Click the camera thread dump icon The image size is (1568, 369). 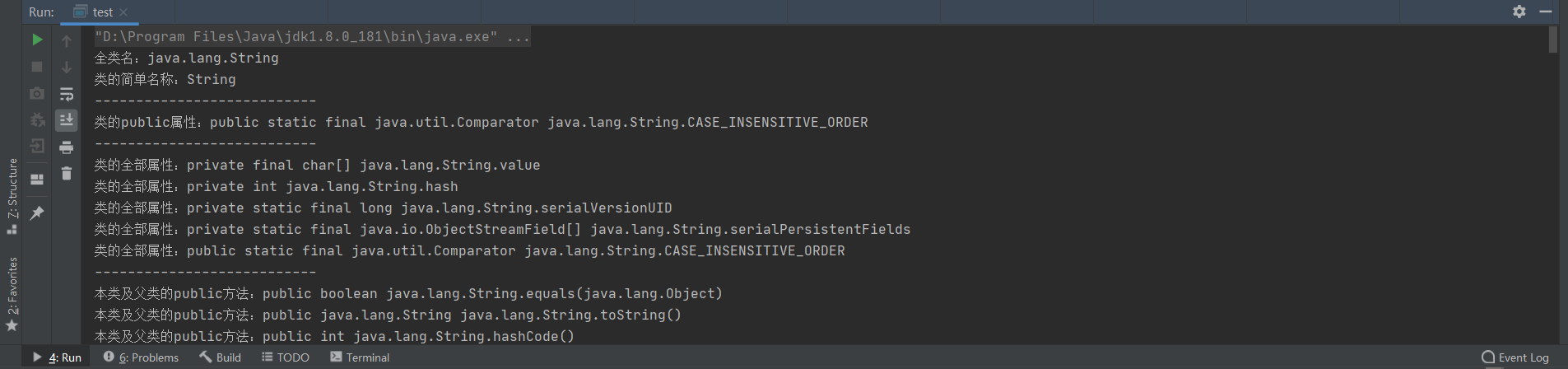37,94
